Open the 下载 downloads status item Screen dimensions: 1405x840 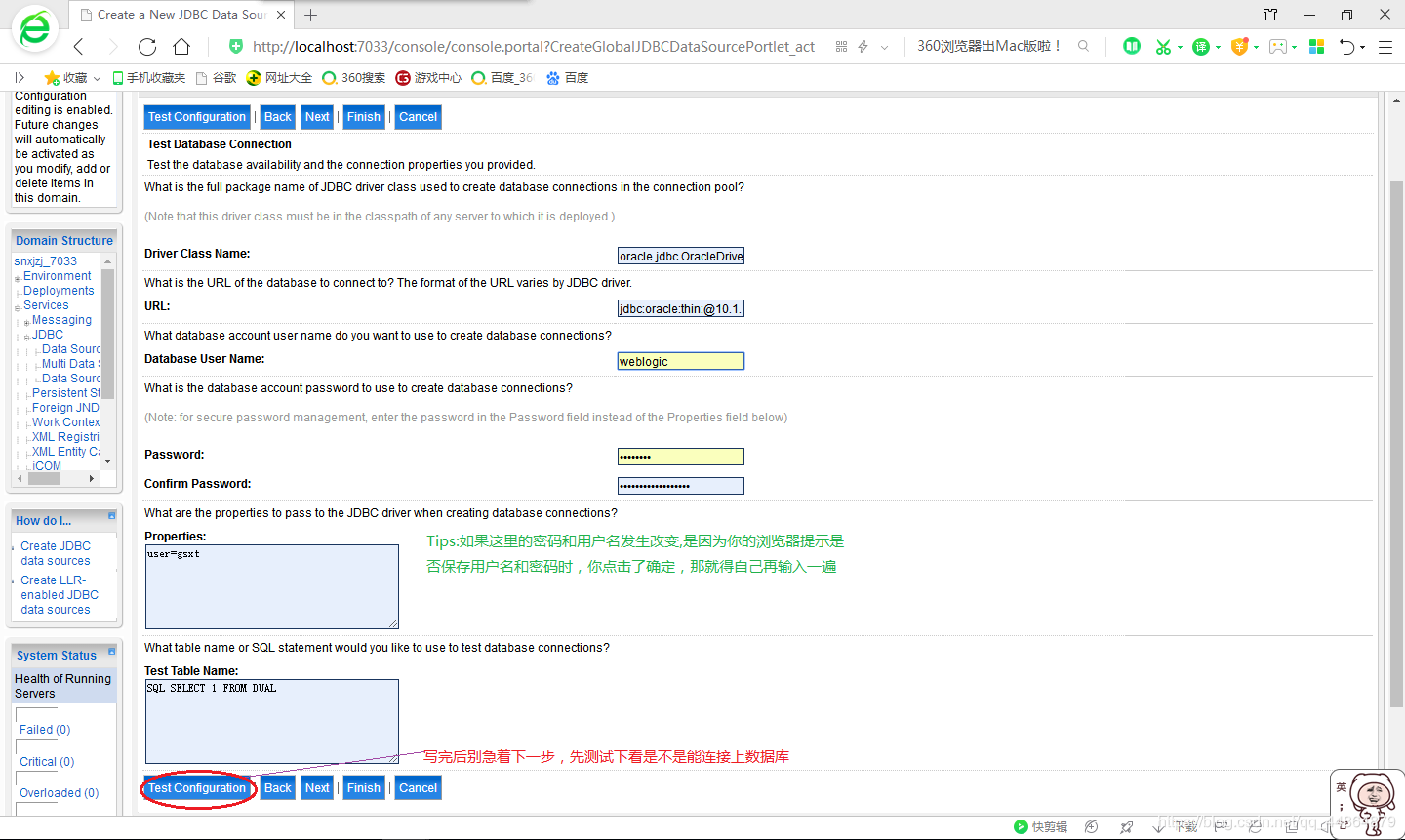click(x=1175, y=826)
